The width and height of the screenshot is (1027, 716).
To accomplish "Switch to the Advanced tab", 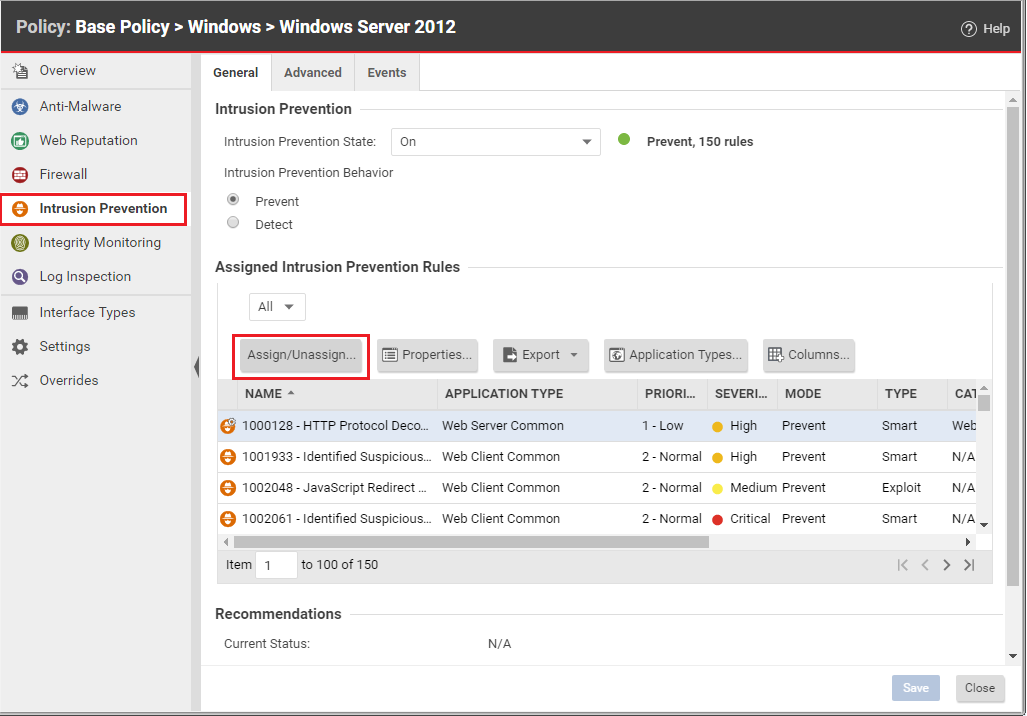I will click(312, 73).
